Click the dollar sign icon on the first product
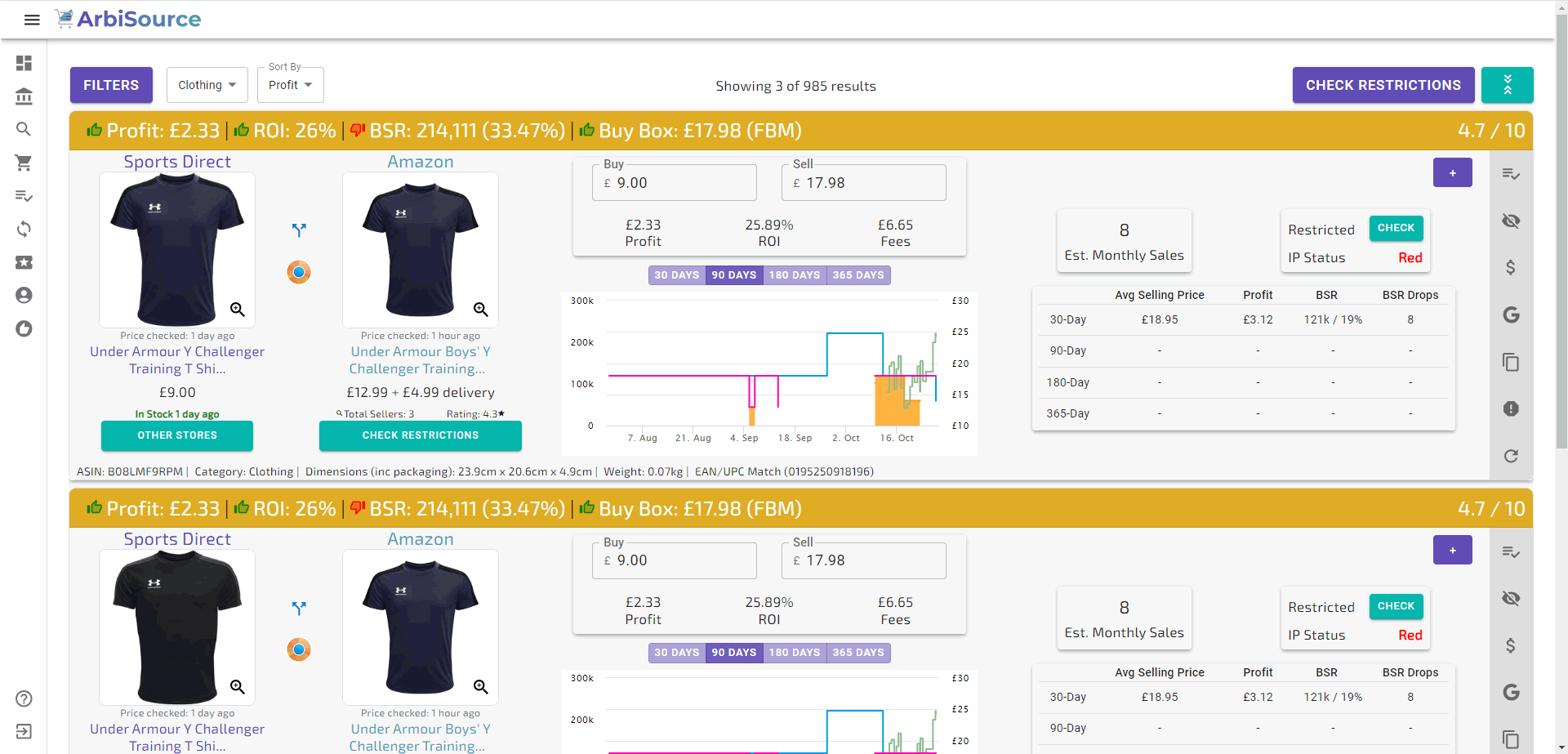1568x754 pixels. [x=1511, y=267]
